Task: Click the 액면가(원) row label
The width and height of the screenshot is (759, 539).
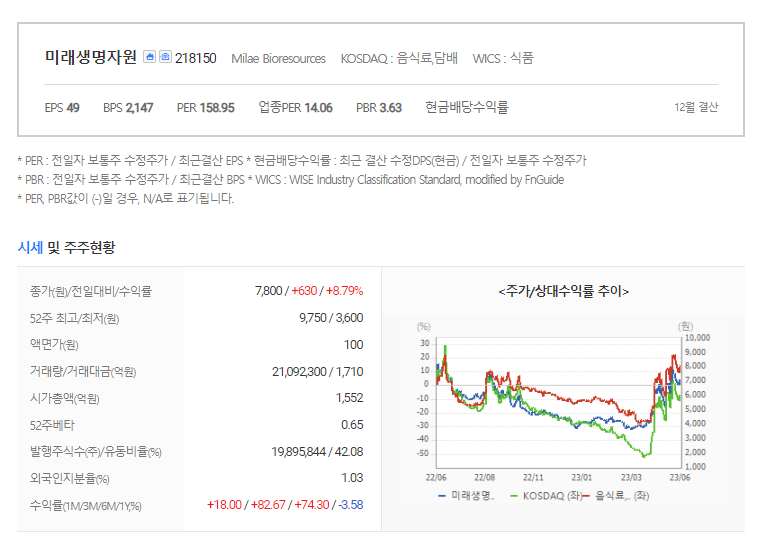Action: click(54, 344)
